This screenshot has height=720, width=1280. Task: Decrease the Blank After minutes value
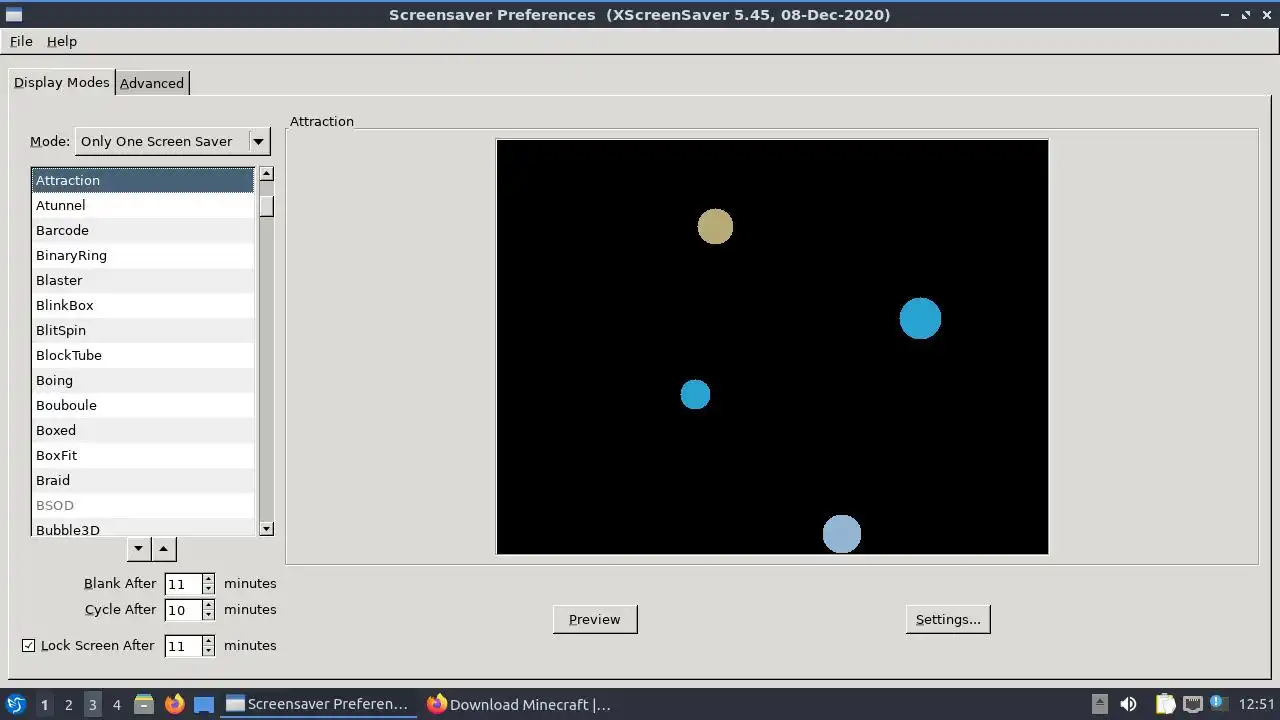coord(208,589)
